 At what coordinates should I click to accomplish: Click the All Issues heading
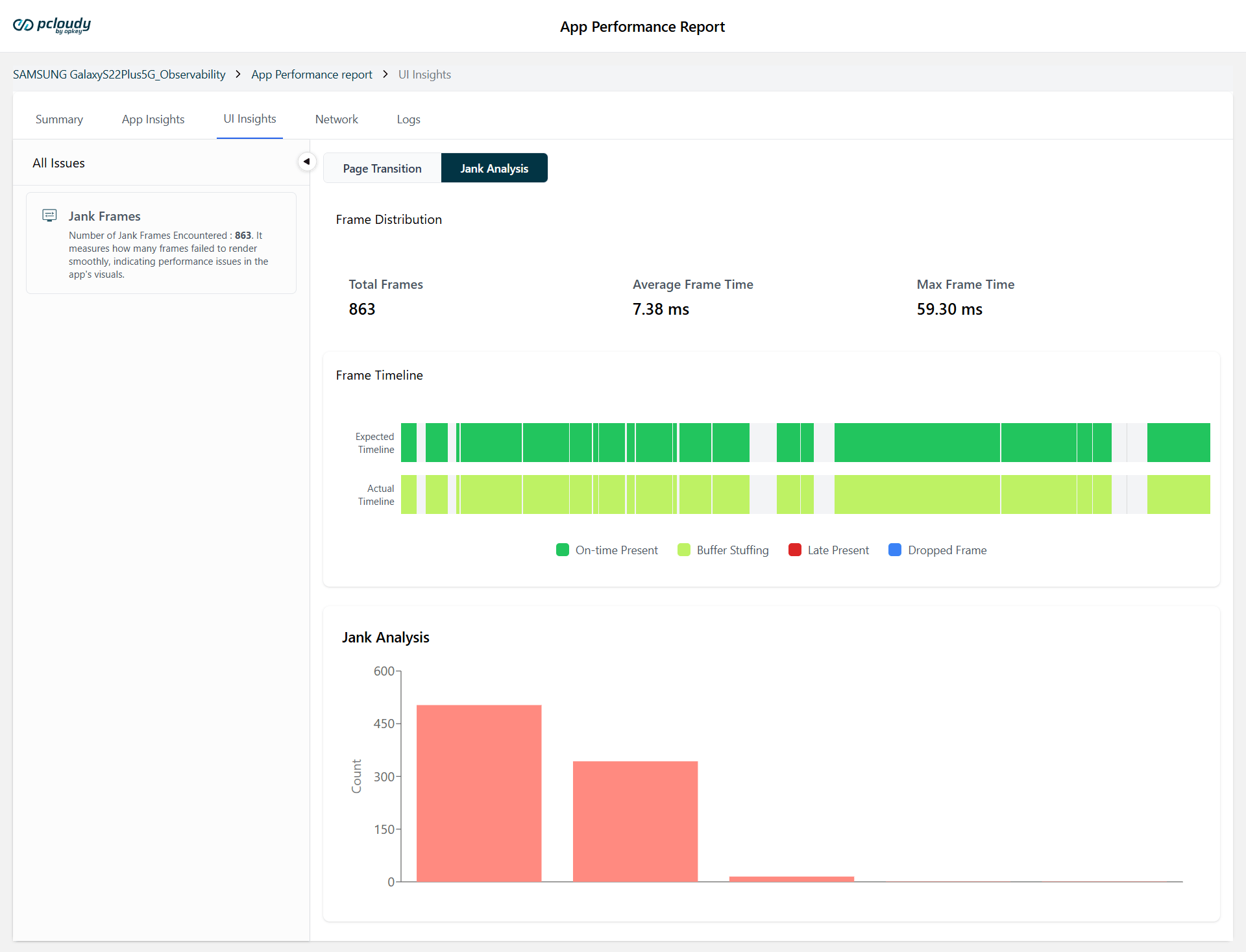click(x=59, y=163)
